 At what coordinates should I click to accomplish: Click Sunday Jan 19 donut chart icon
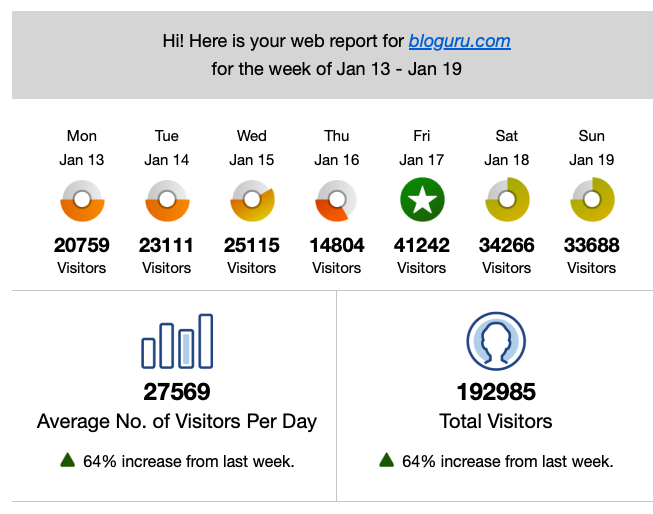(x=592, y=200)
